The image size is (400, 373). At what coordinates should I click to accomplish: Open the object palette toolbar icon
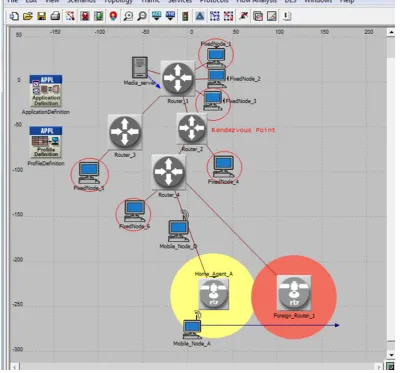coord(70,16)
